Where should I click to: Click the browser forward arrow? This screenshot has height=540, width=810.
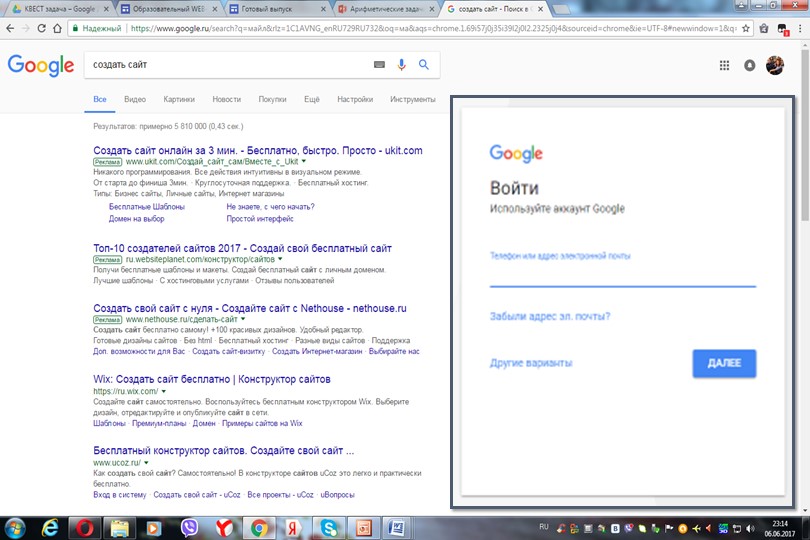click(25, 28)
